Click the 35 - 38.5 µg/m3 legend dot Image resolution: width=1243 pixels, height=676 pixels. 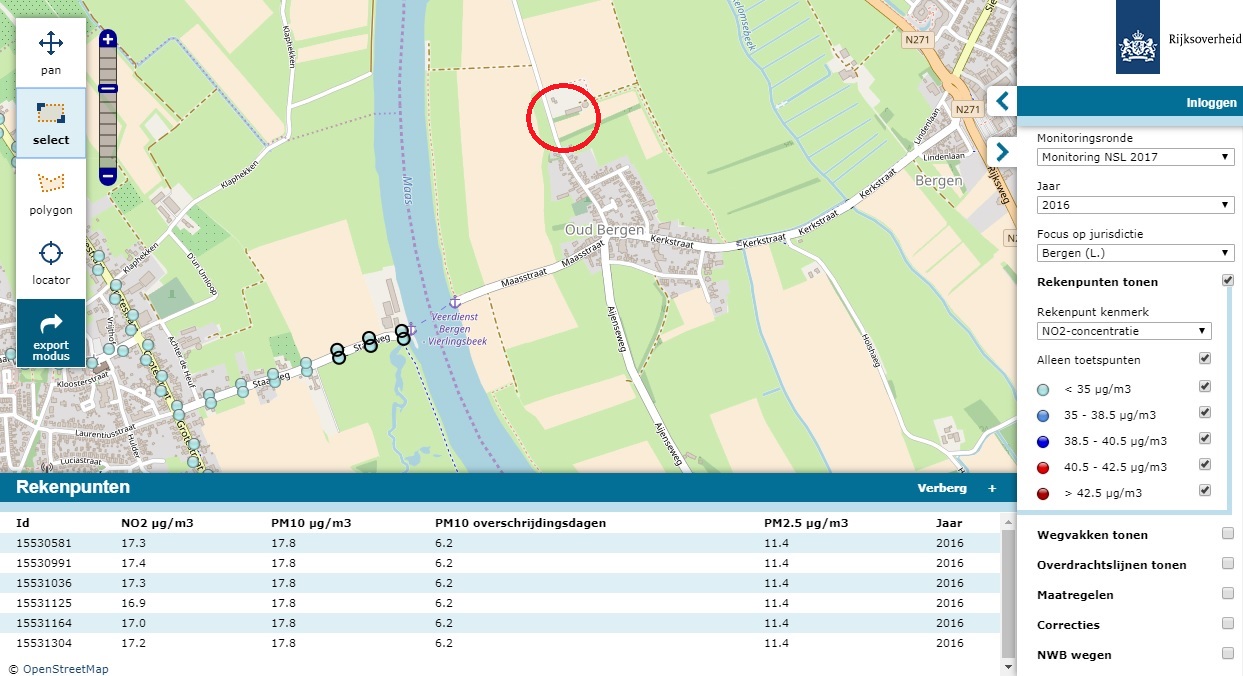(x=1043, y=415)
